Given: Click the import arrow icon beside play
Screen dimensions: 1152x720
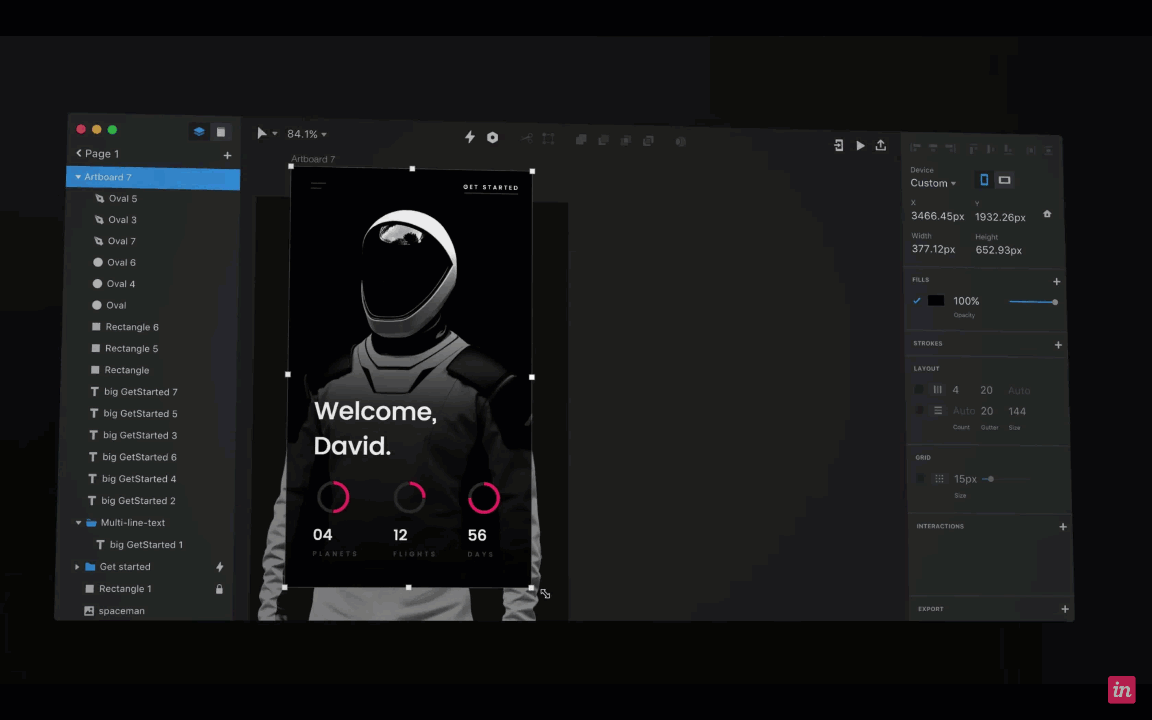Looking at the screenshot, I should [x=838, y=145].
